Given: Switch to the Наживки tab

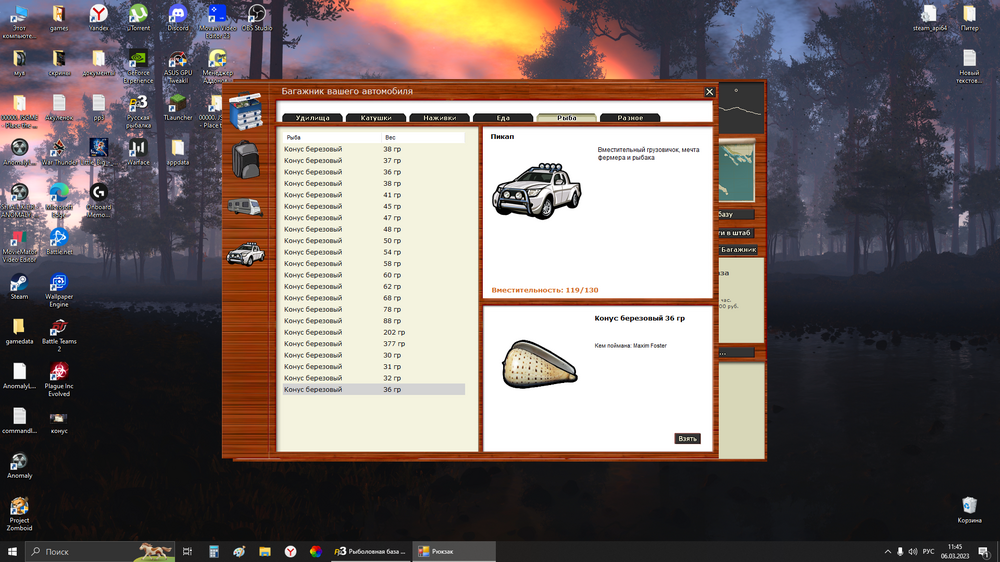Looking at the screenshot, I should pos(439,118).
